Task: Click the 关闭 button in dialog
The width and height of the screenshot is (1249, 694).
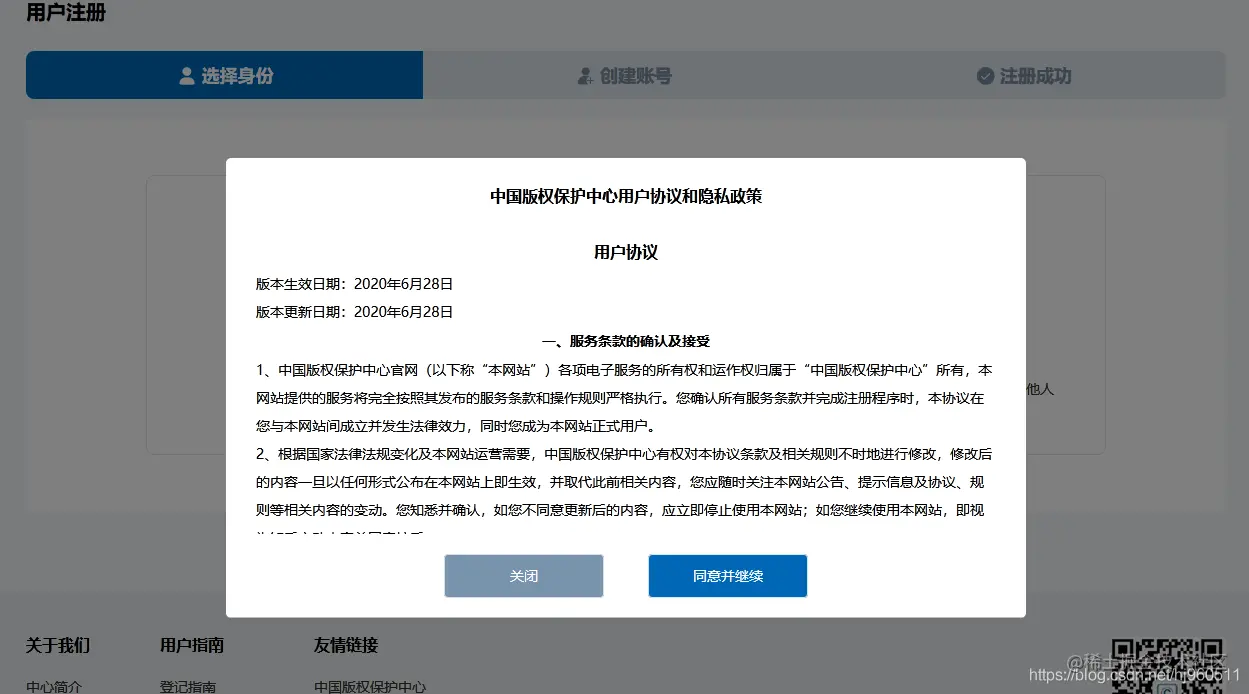Action: tap(524, 576)
